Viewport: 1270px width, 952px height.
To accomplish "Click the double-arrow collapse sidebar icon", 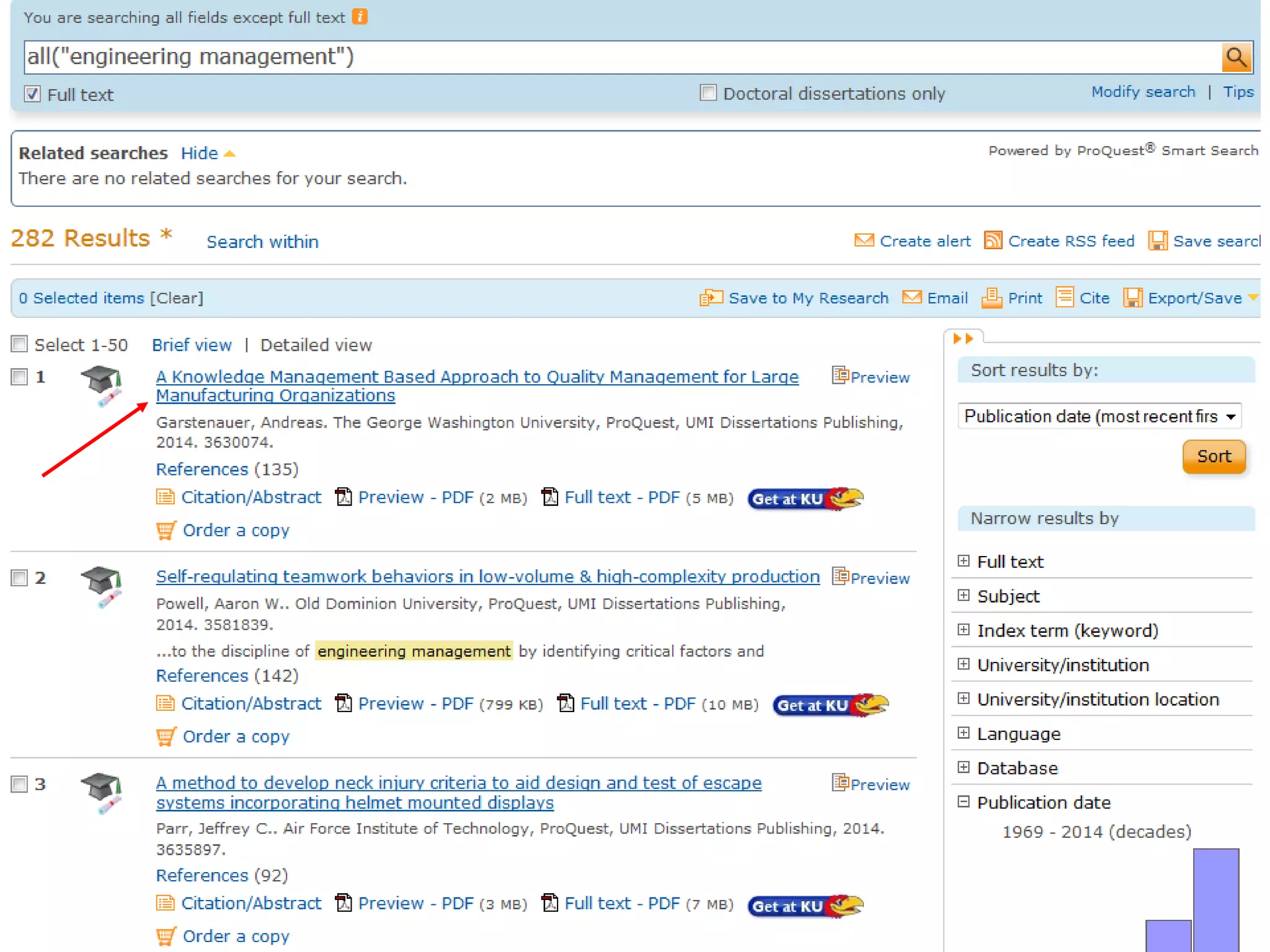I will tap(962, 338).
